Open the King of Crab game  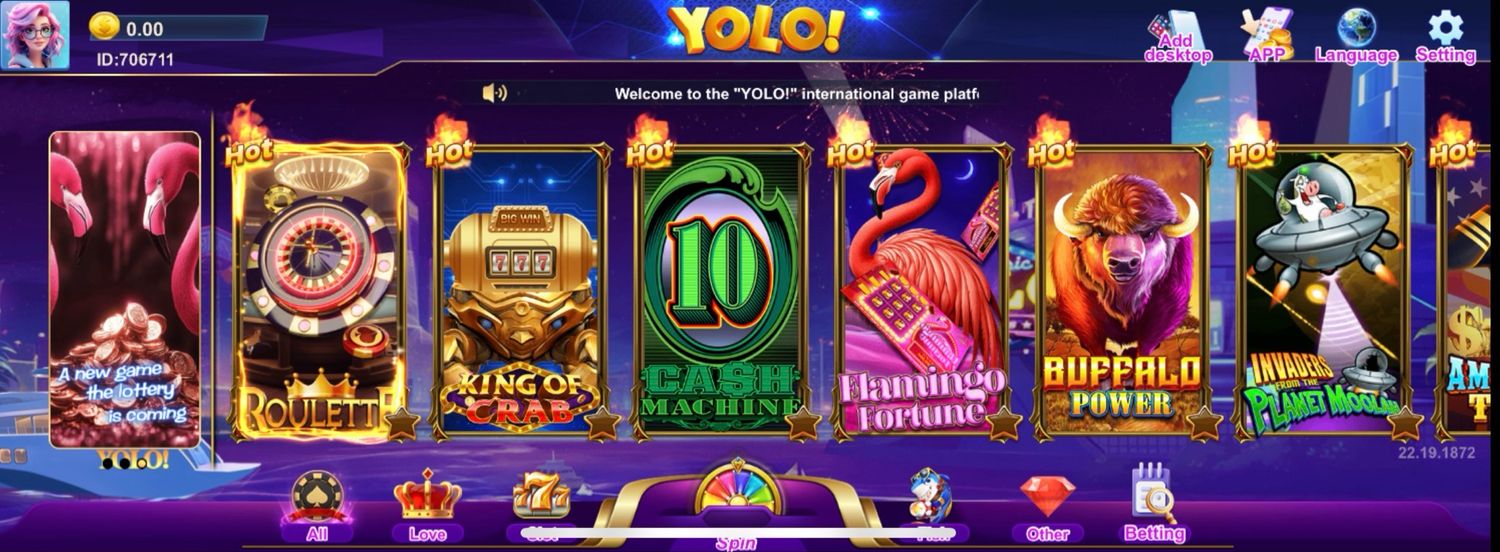coord(521,292)
